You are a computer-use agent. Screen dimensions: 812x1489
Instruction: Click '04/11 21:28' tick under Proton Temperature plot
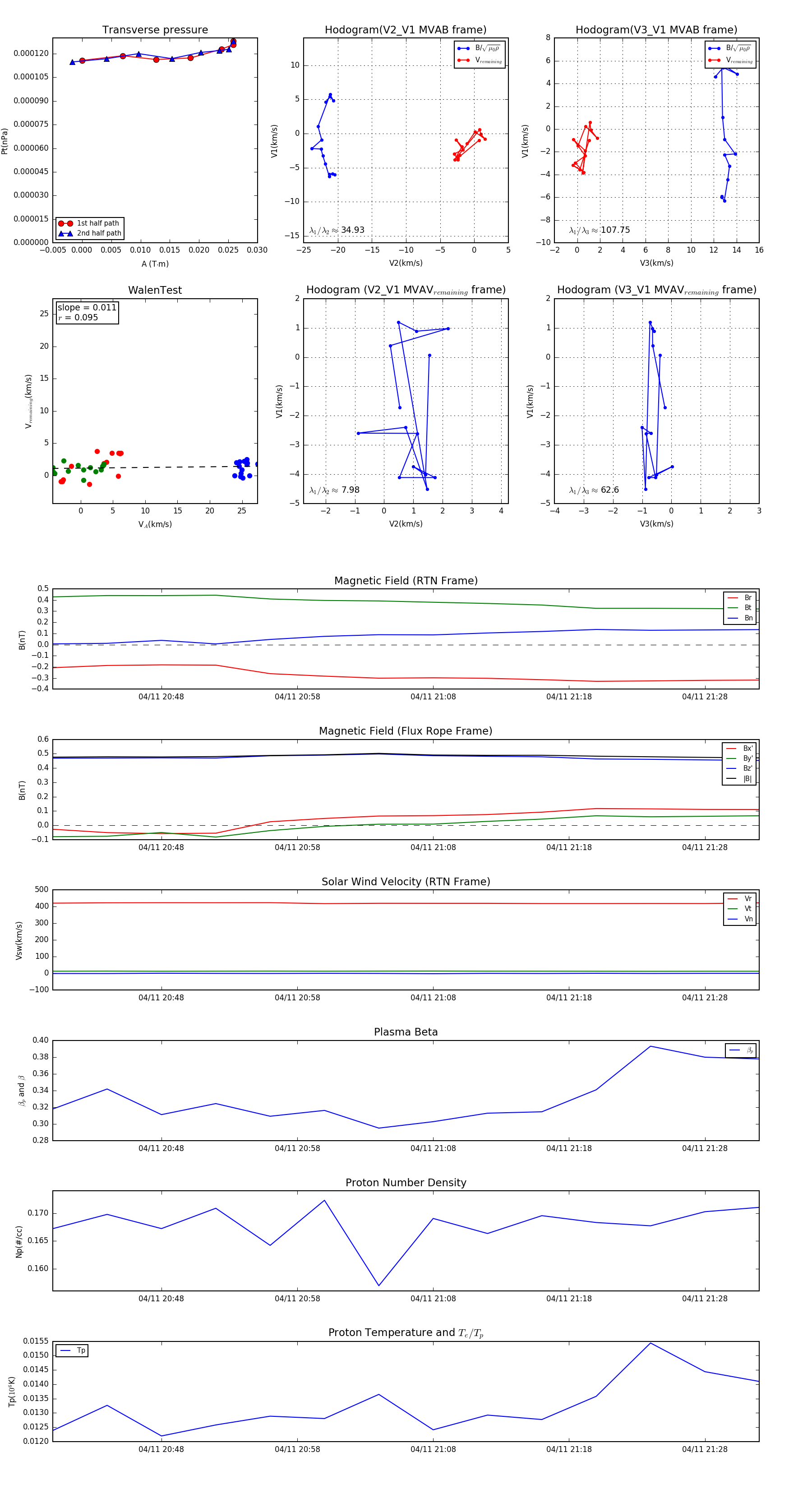click(705, 1449)
